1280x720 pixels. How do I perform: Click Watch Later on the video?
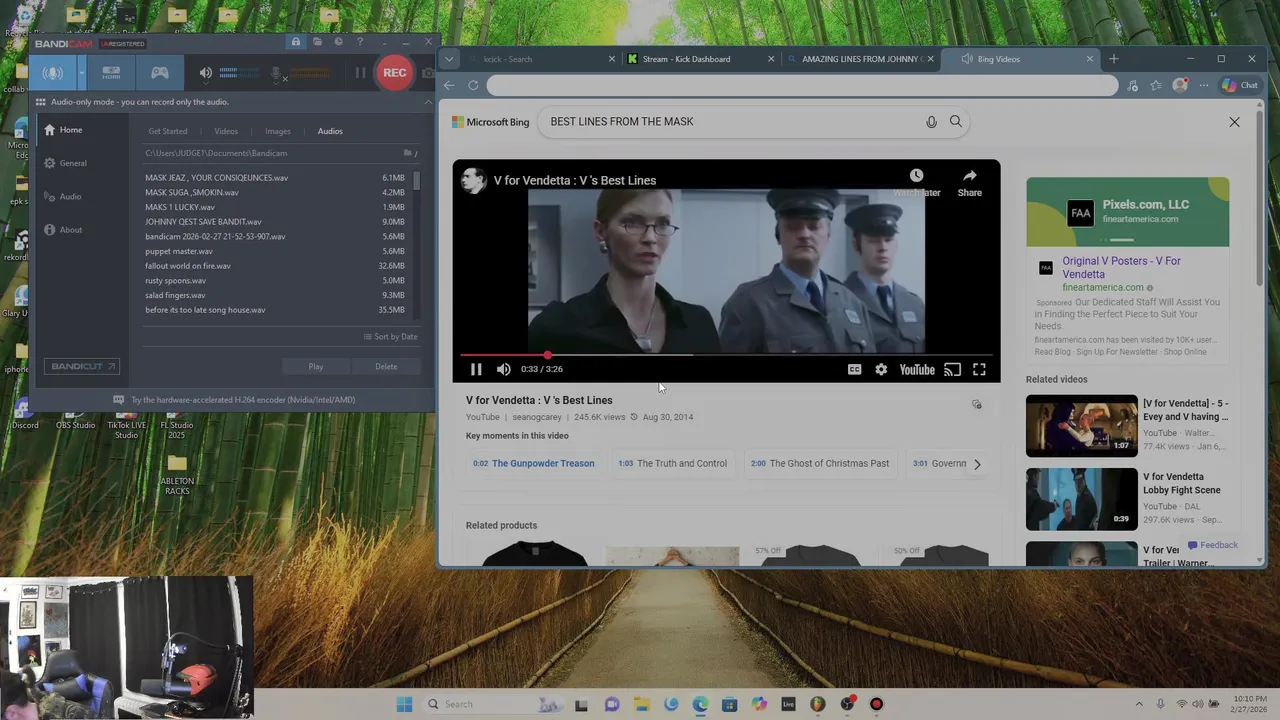click(x=917, y=181)
